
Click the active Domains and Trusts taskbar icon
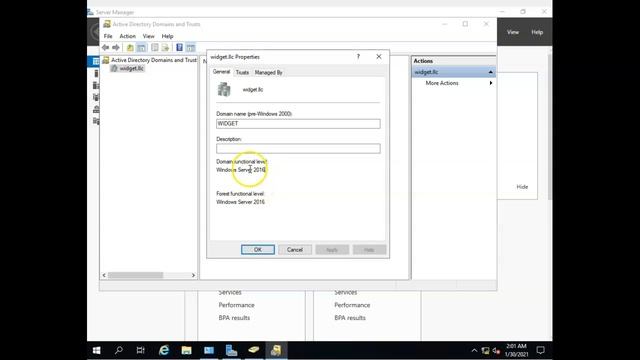click(276, 350)
